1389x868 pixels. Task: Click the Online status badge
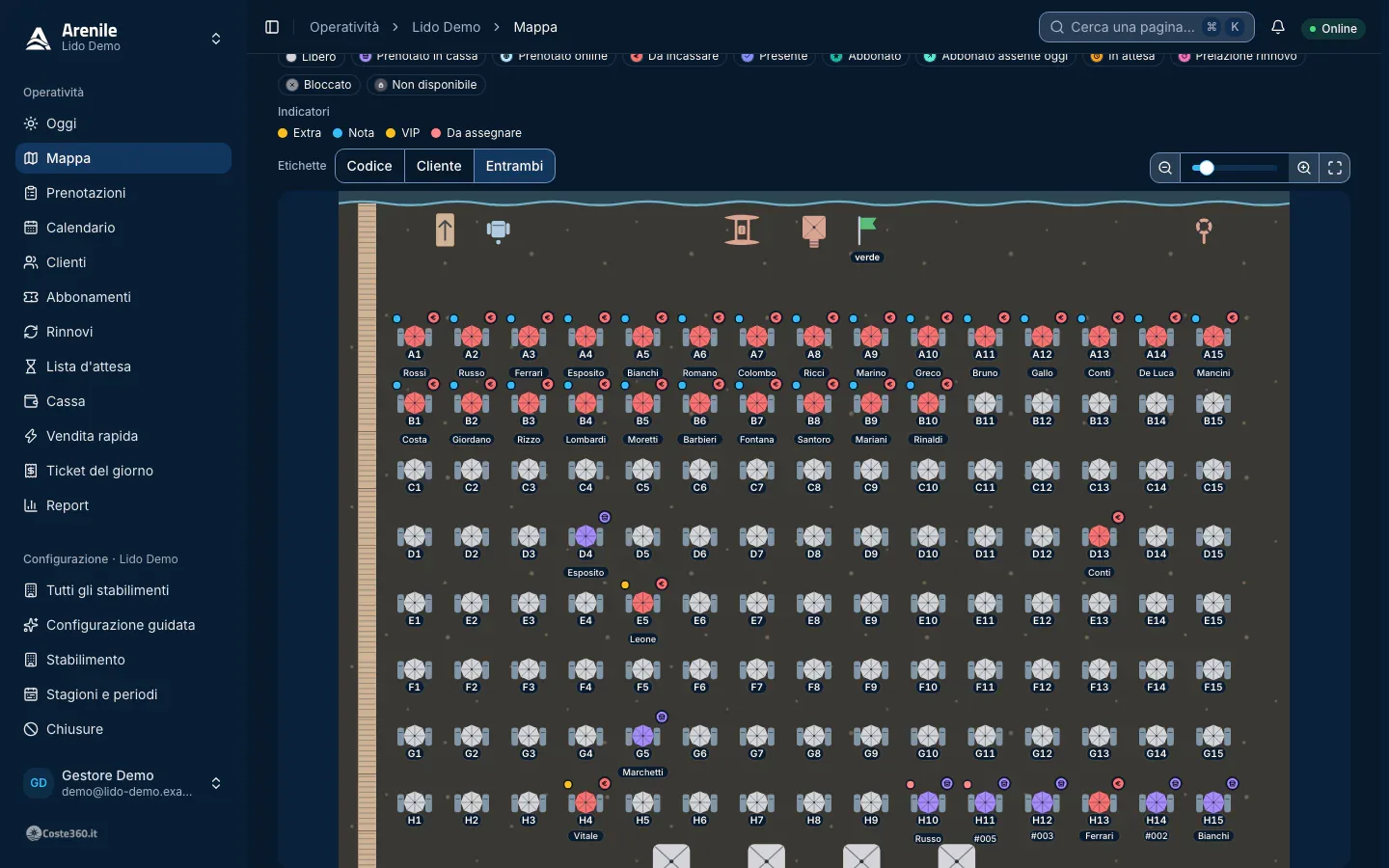(1334, 29)
